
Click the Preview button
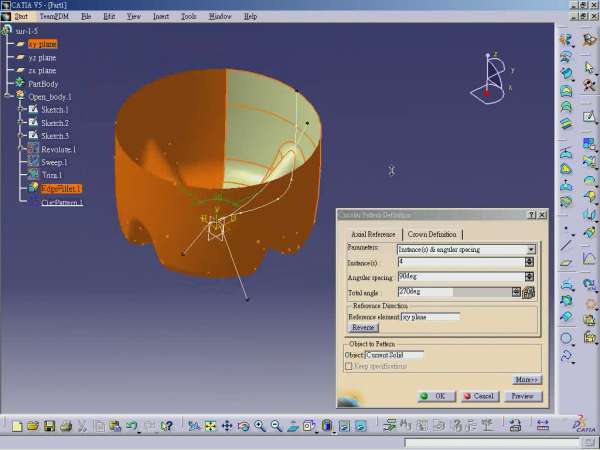click(x=521, y=396)
